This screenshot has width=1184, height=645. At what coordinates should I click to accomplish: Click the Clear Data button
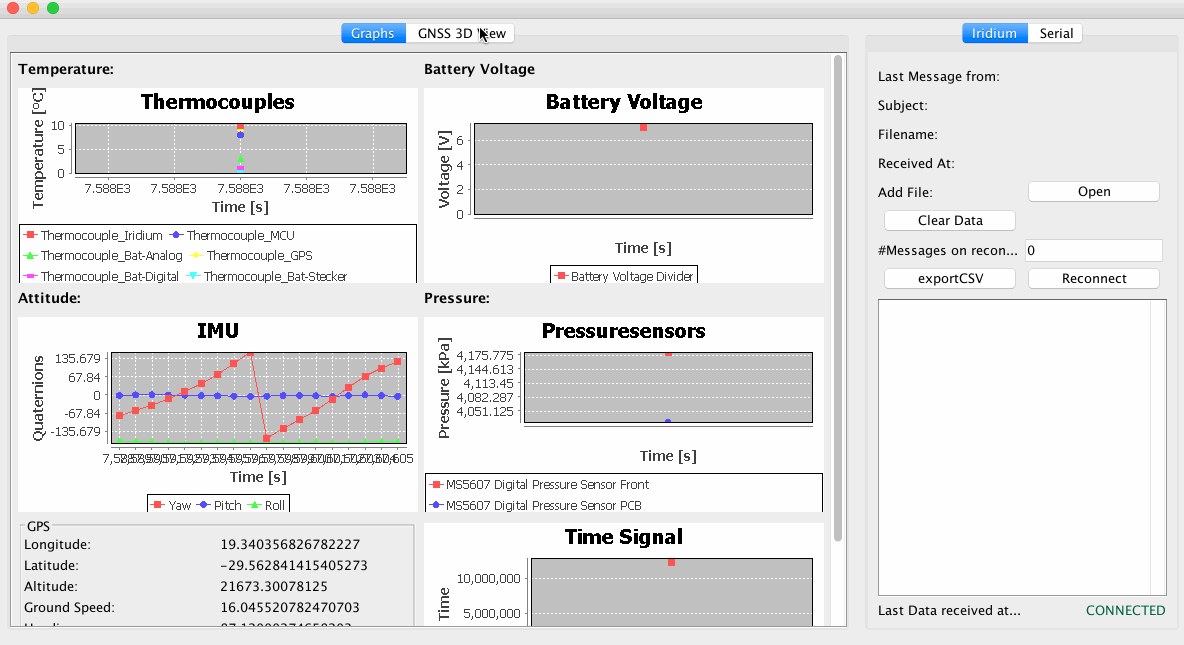950,221
